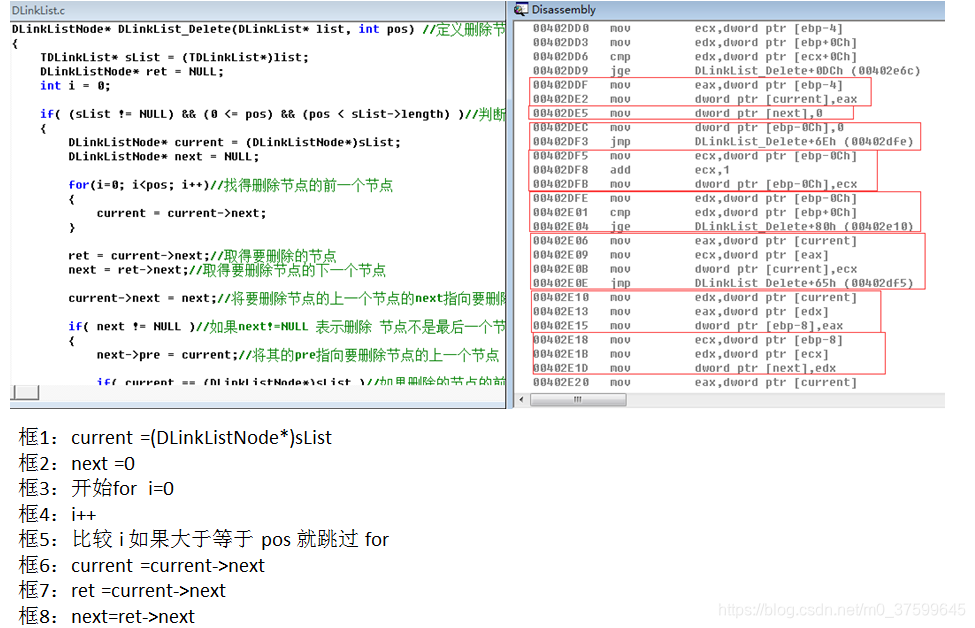Select the DLinkList.c source window title

point(38,11)
